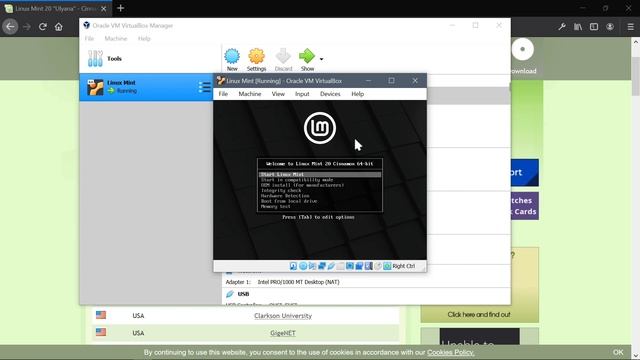
Task: Open the File menu of the Linux Mint VM window
Action: tap(223, 94)
